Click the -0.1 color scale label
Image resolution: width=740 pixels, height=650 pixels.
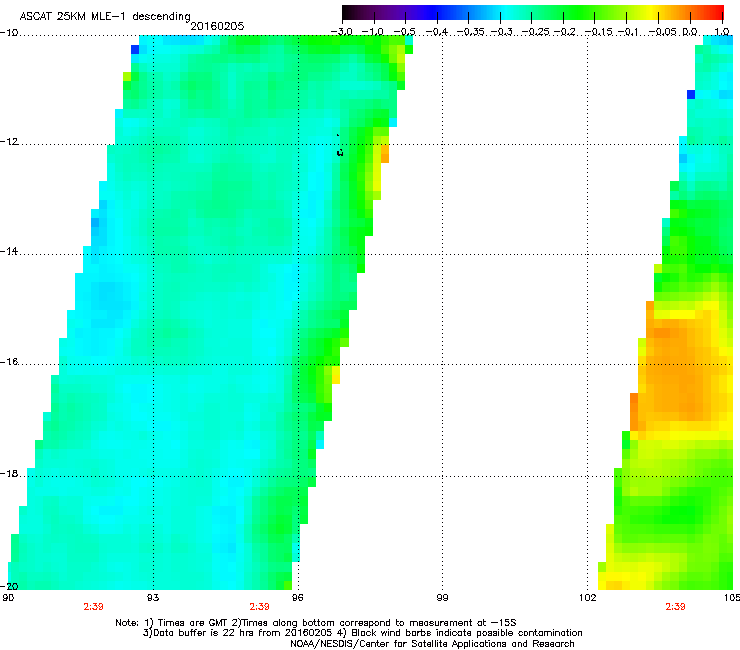(628, 32)
